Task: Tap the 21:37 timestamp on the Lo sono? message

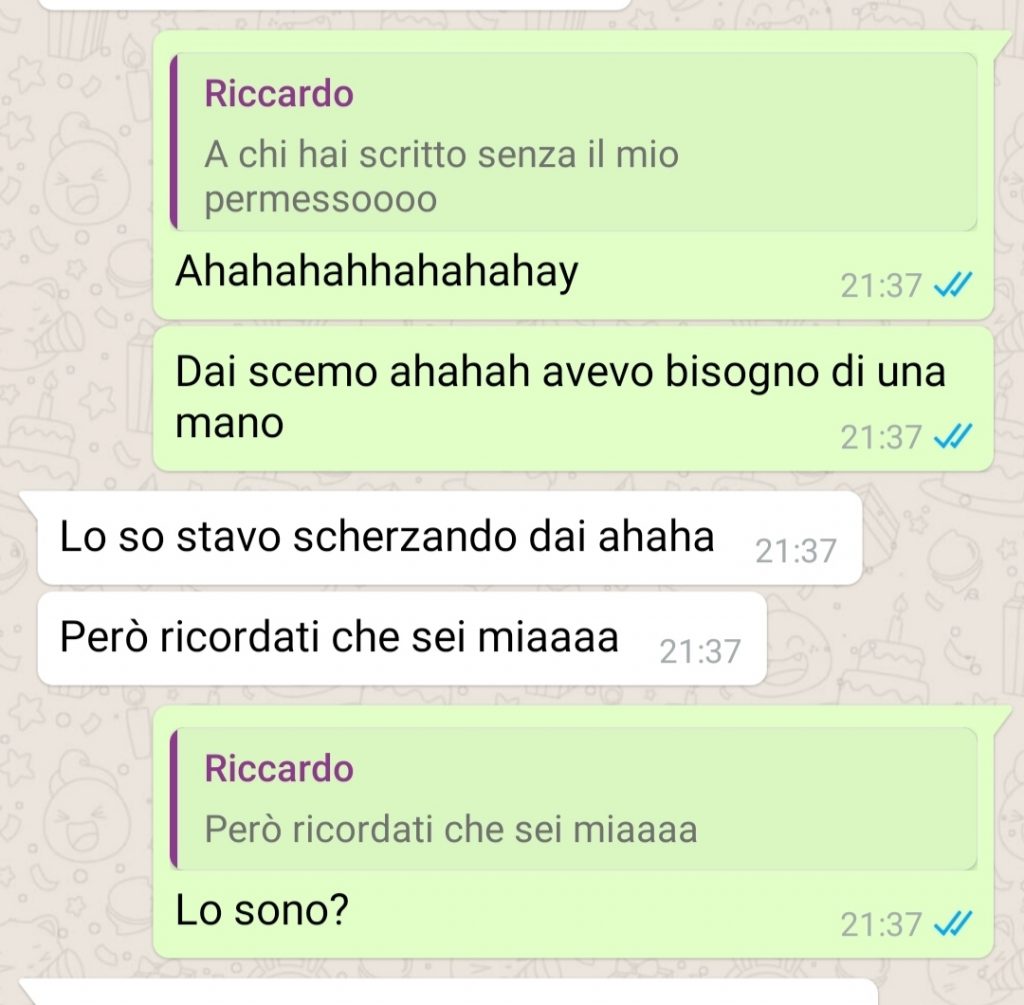Action: (880, 925)
